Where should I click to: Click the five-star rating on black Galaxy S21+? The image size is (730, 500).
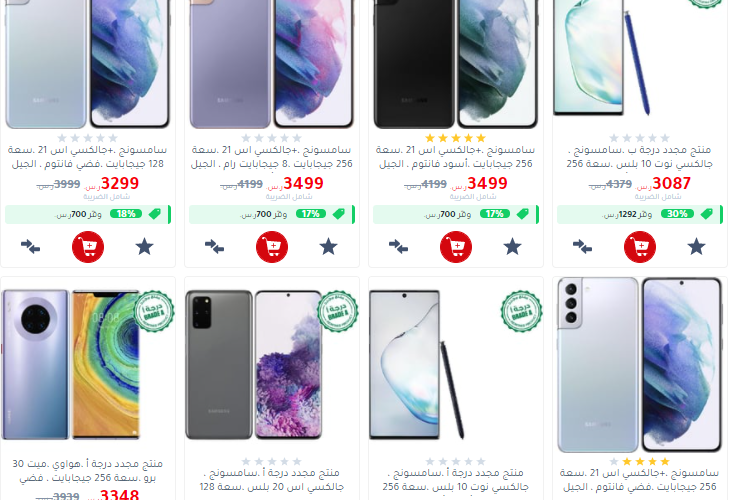(x=455, y=138)
